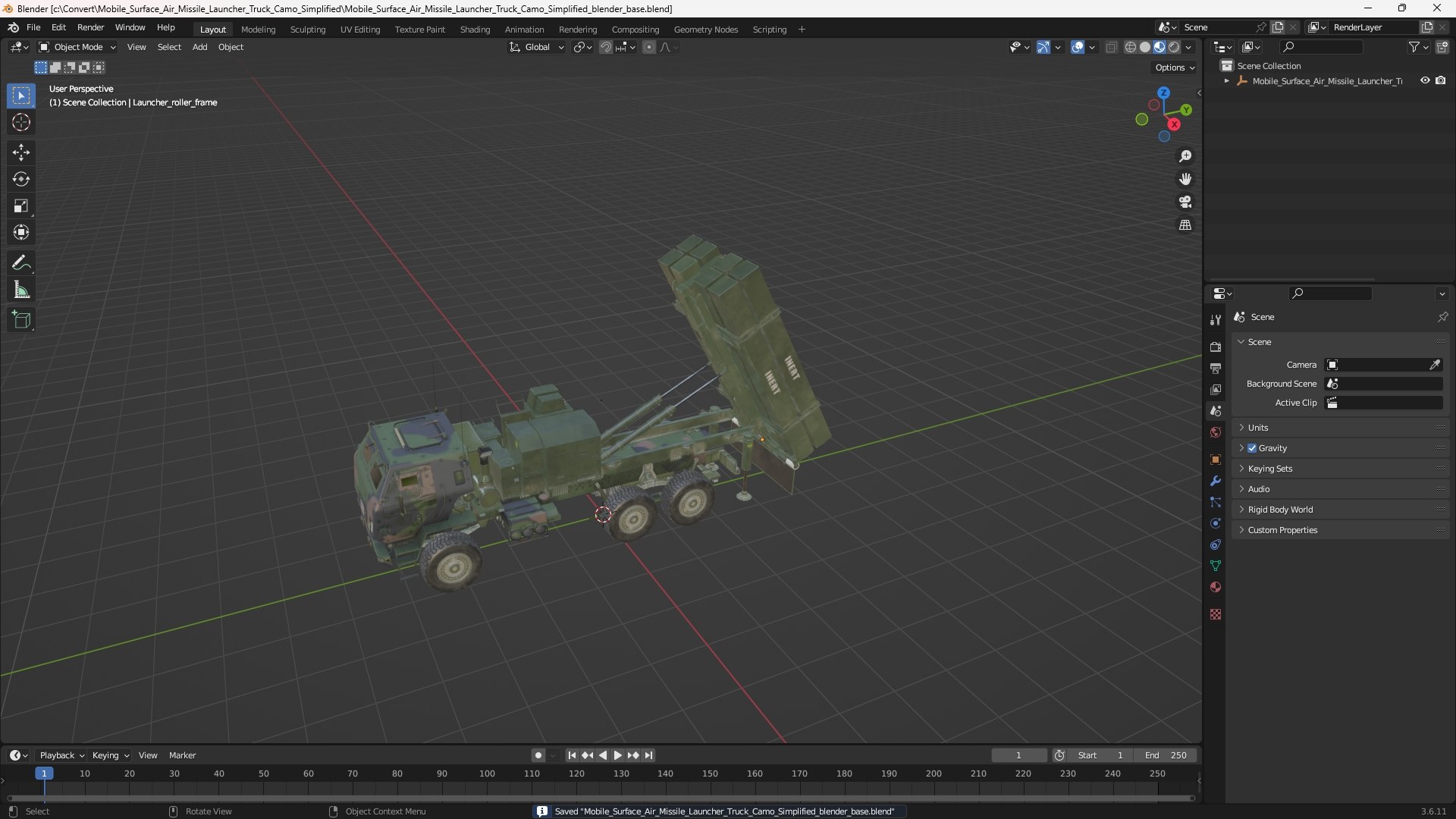Open the View Layer properties tab
This screenshot has height=819, width=1456.
point(1216,389)
